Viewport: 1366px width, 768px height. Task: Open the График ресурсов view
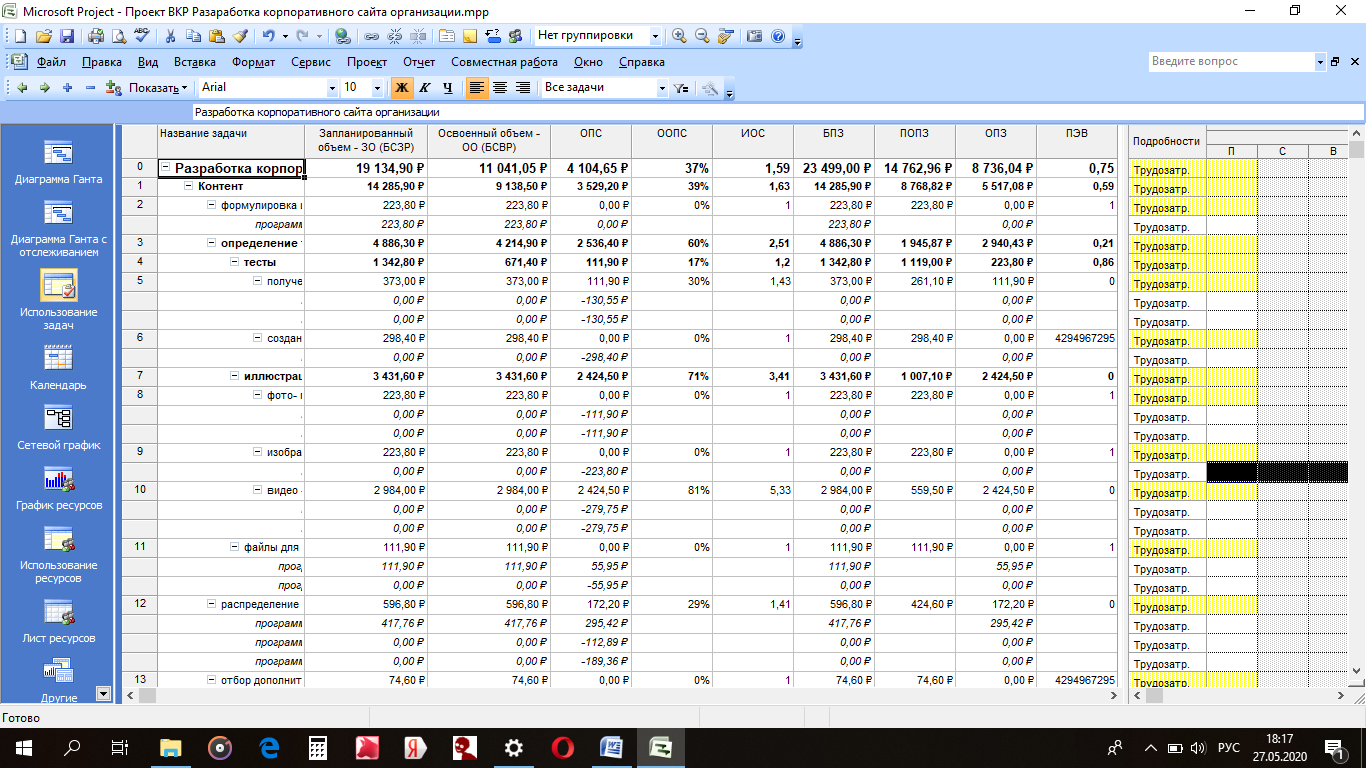tap(58, 487)
